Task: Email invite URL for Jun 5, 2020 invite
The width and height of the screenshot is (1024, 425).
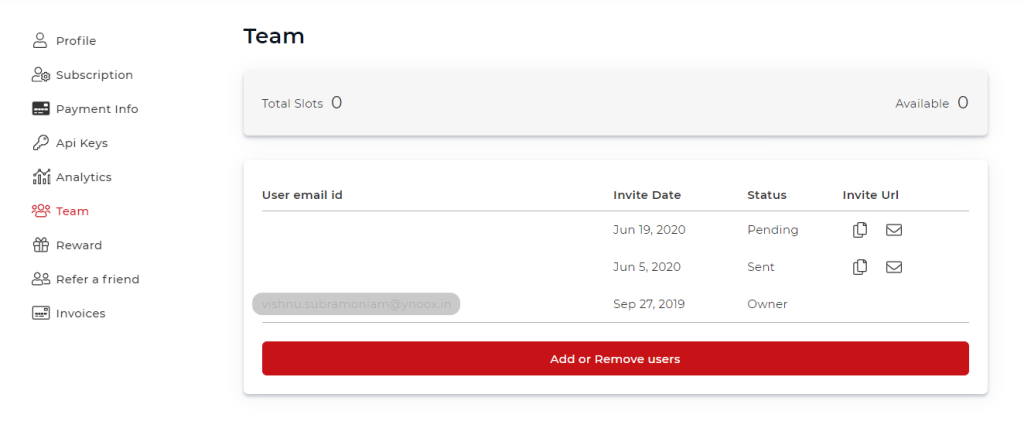Action: click(893, 266)
